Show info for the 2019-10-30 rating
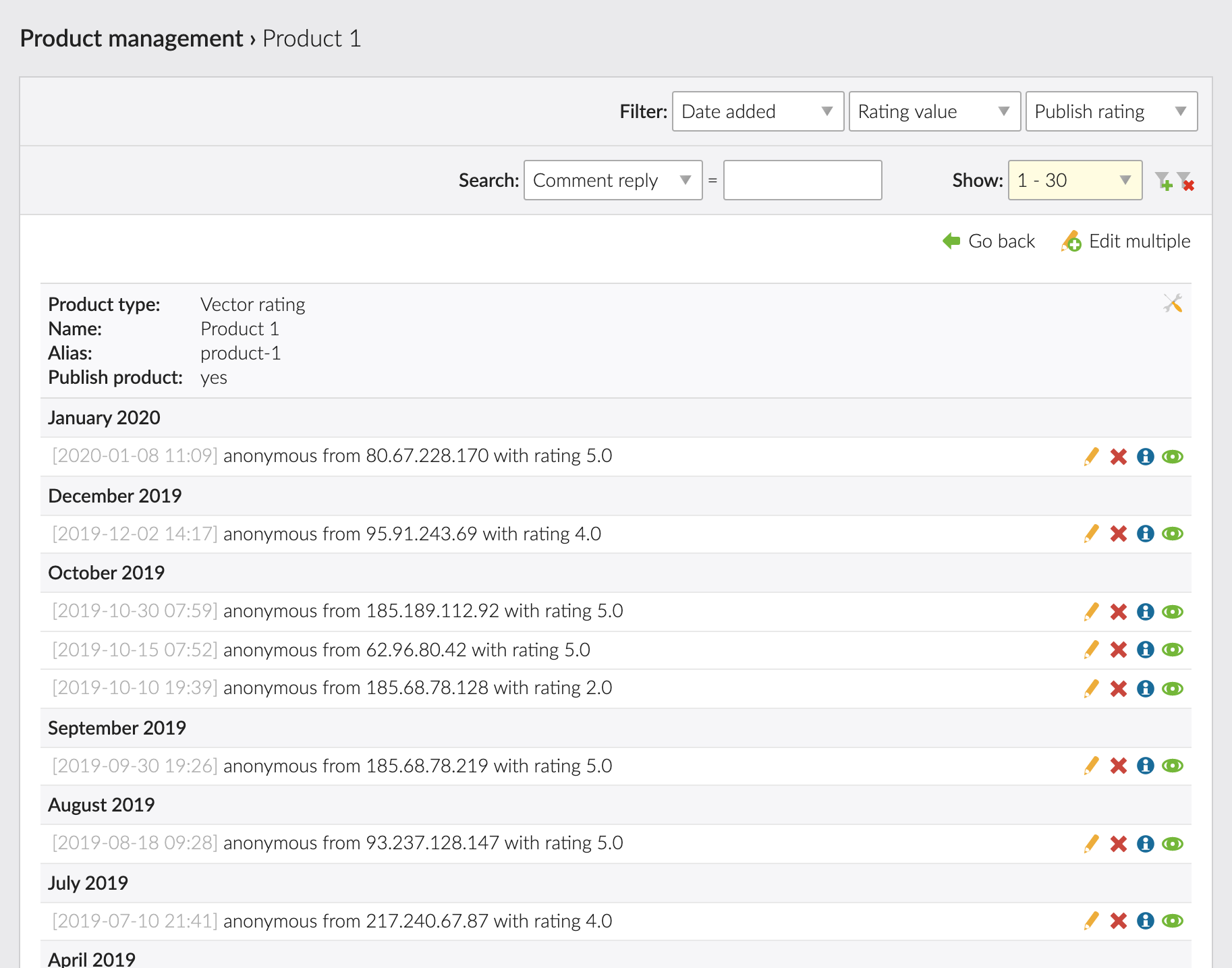This screenshot has width=1232, height=968. click(x=1145, y=612)
